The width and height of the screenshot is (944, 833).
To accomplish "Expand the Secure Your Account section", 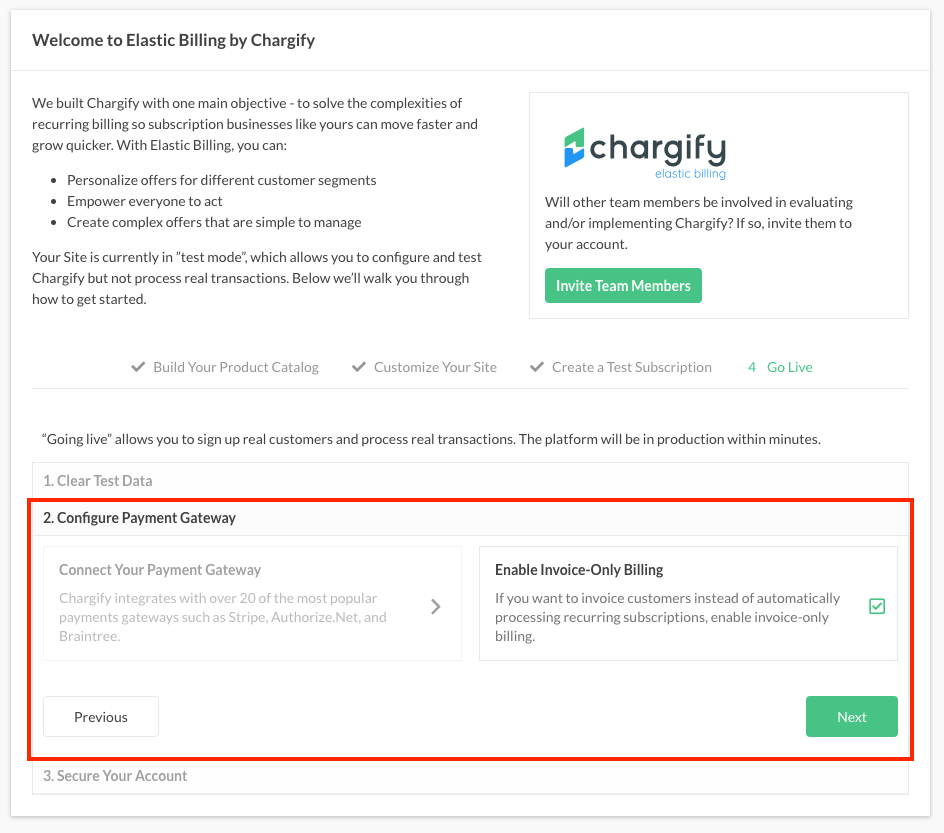I will [x=115, y=776].
